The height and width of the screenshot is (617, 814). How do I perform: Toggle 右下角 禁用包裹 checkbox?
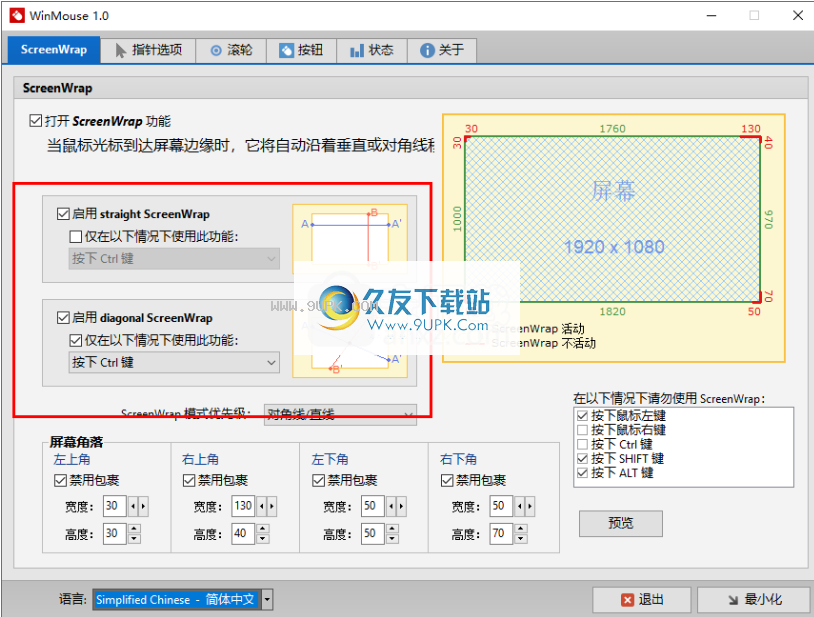447,481
